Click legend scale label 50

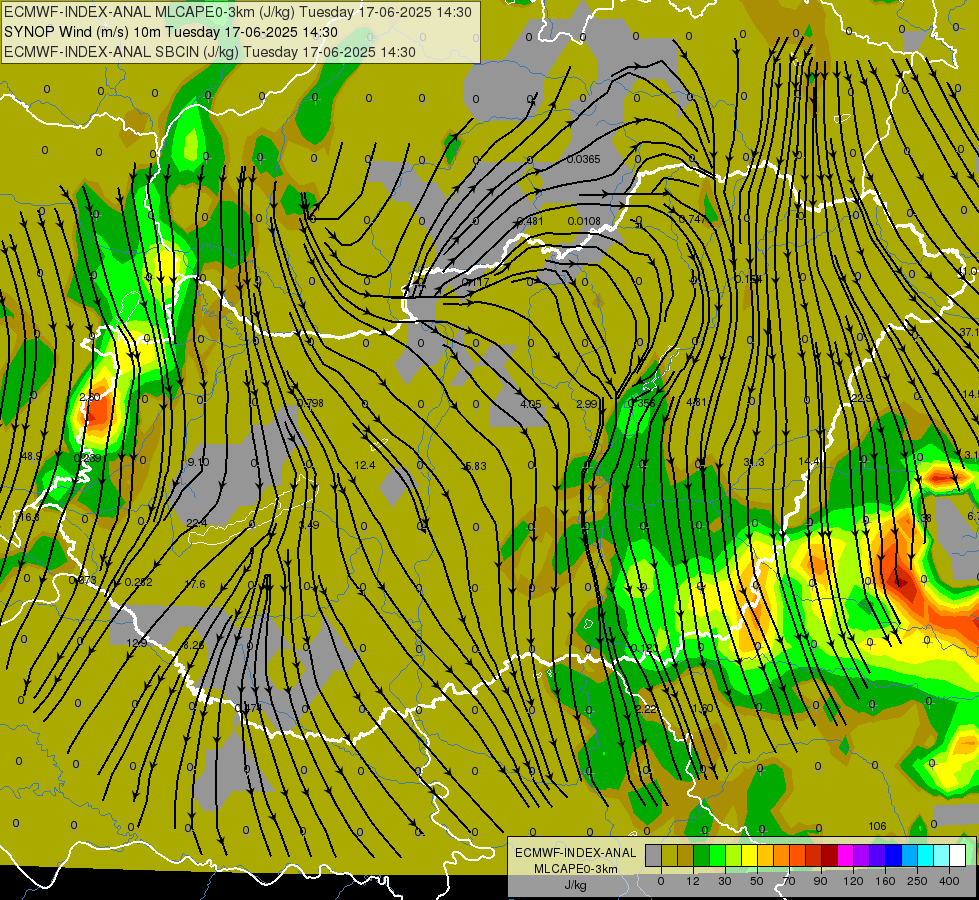757,881
